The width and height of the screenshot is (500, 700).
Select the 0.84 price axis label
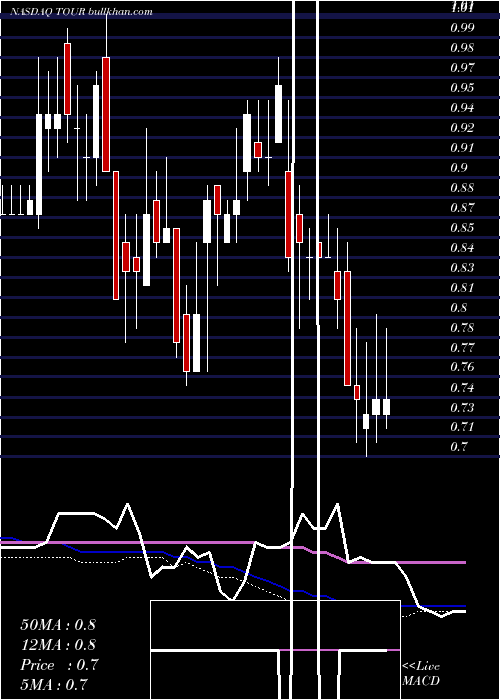[x=462, y=248]
